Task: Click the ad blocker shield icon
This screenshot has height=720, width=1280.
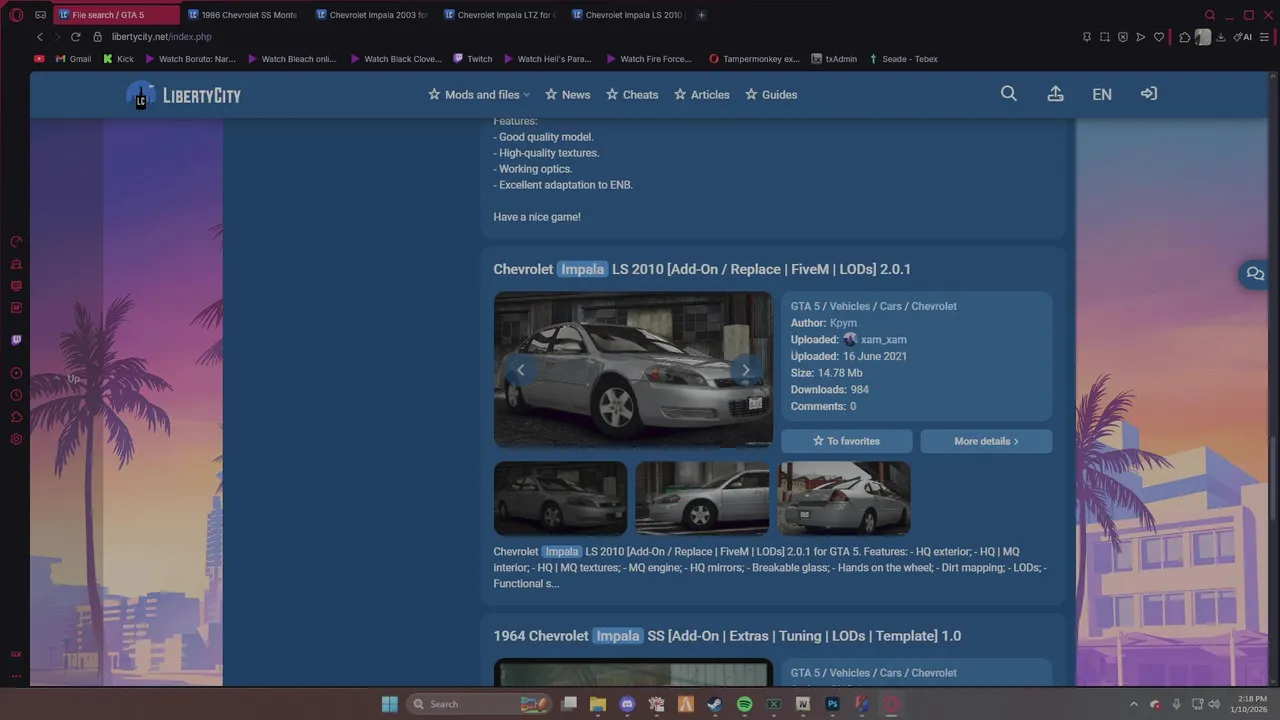Action: click(x=1123, y=37)
